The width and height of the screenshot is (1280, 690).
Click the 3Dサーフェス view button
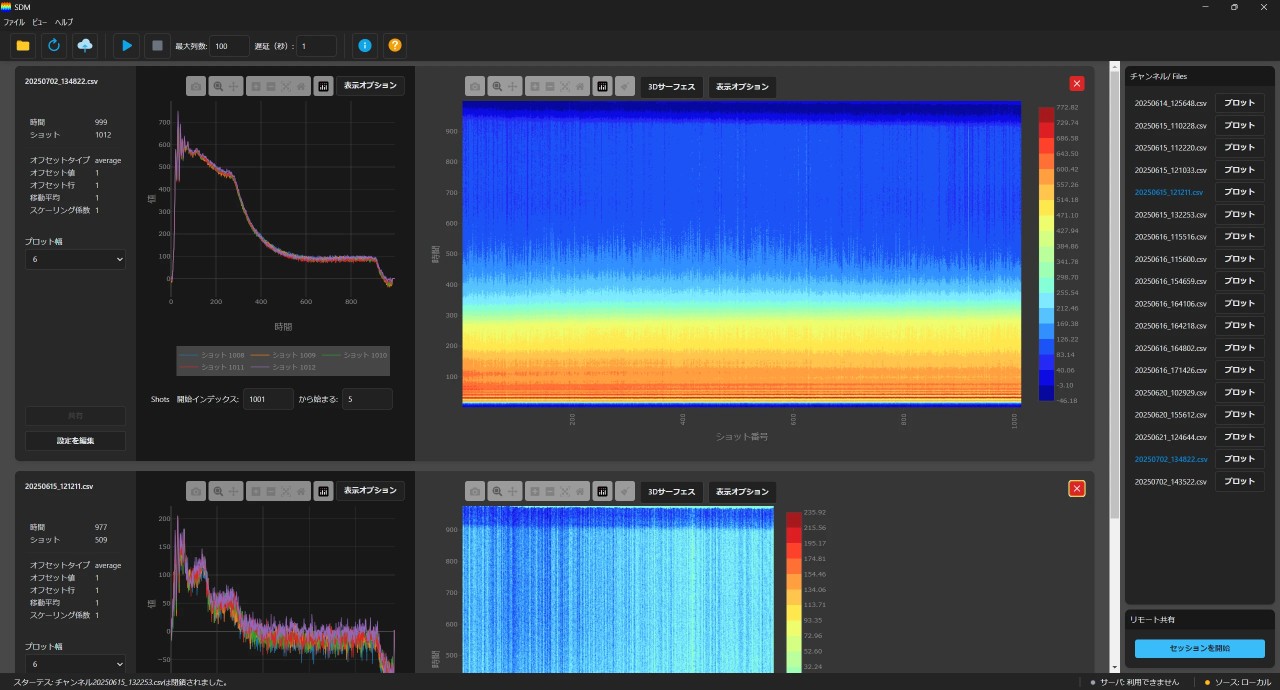pos(671,86)
